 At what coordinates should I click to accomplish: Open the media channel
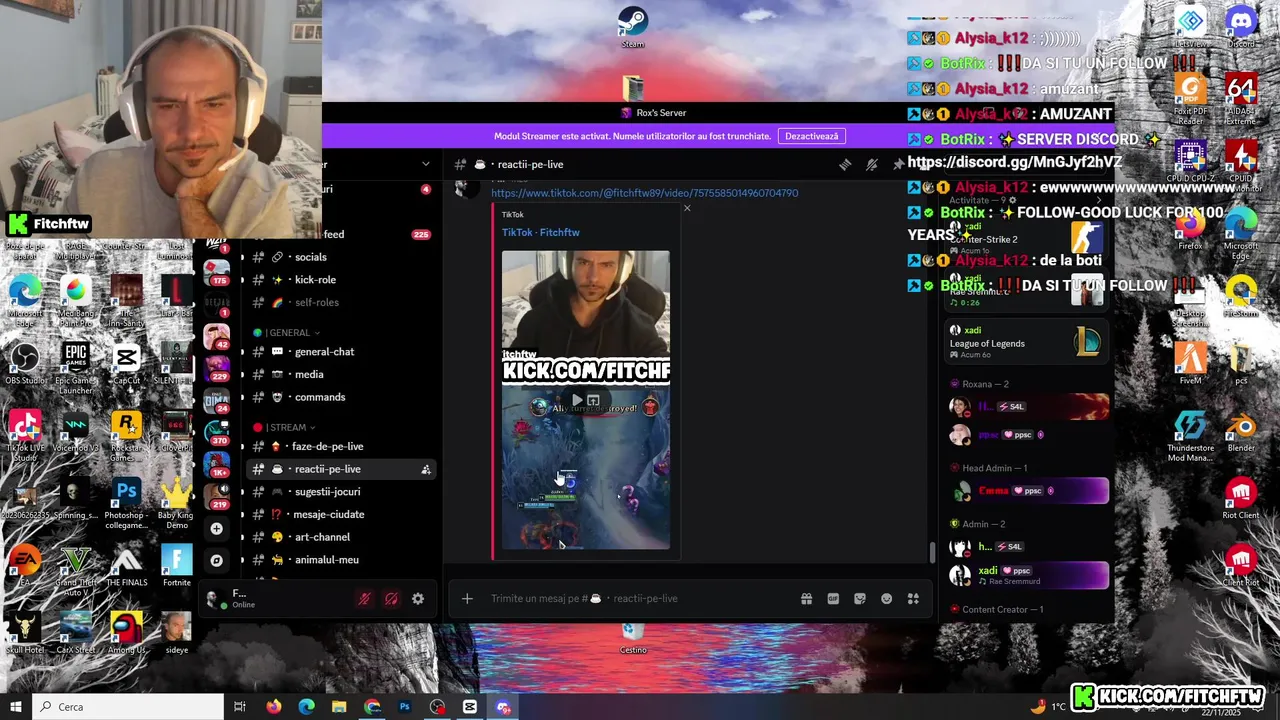coord(340,374)
